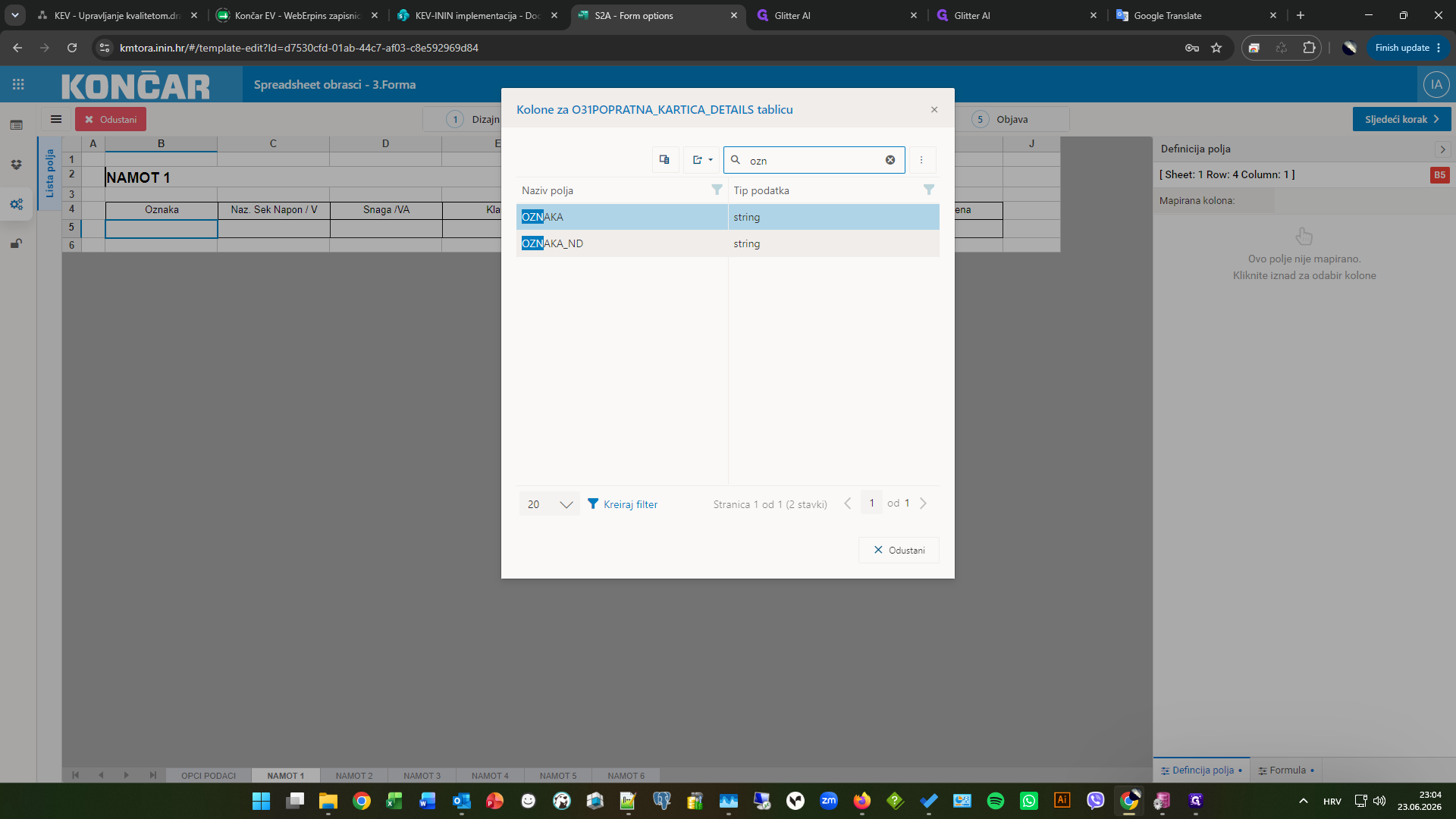
Task: Clear the 'ozn' search field text
Action: tap(890, 160)
